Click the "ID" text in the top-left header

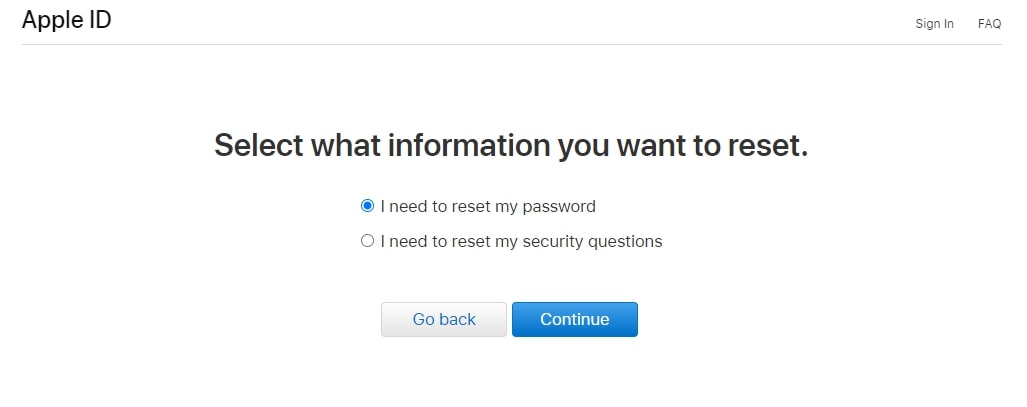98,19
